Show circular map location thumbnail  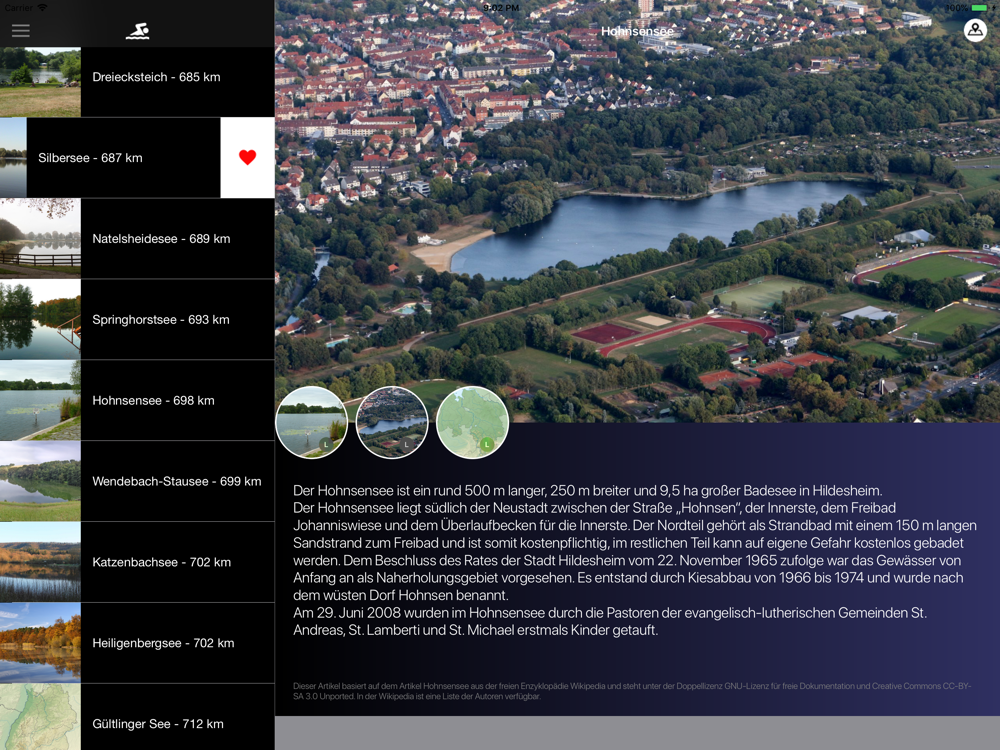click(472, 422)
